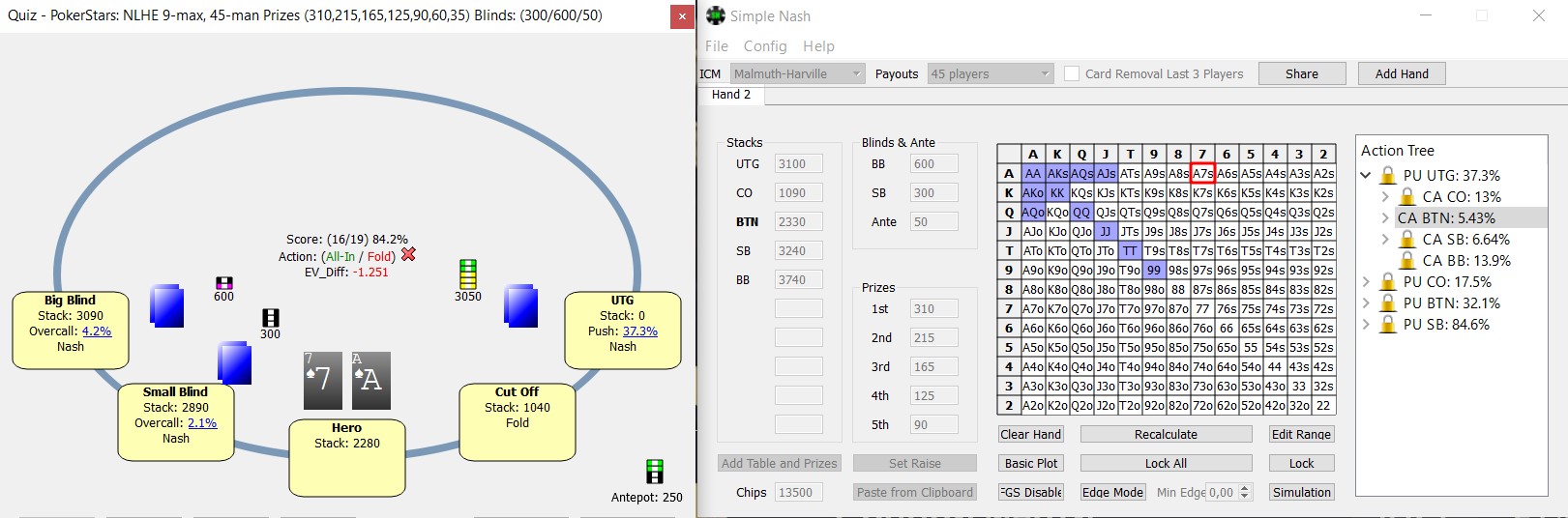Click the Add Table and Prizes button
Viewport: 1568px width, 518px height.
(x=779, y=463)
